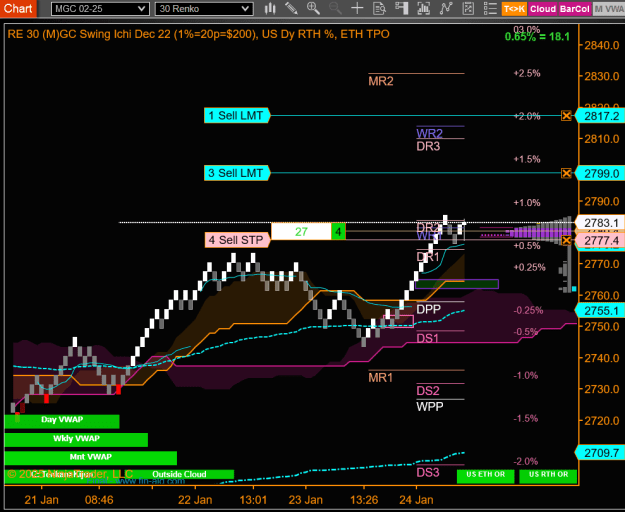Image resolution: width=625 pixels, height=512 pixels.
Task: Click the +2.5% percent level label
Action: (x=527, y=73)
